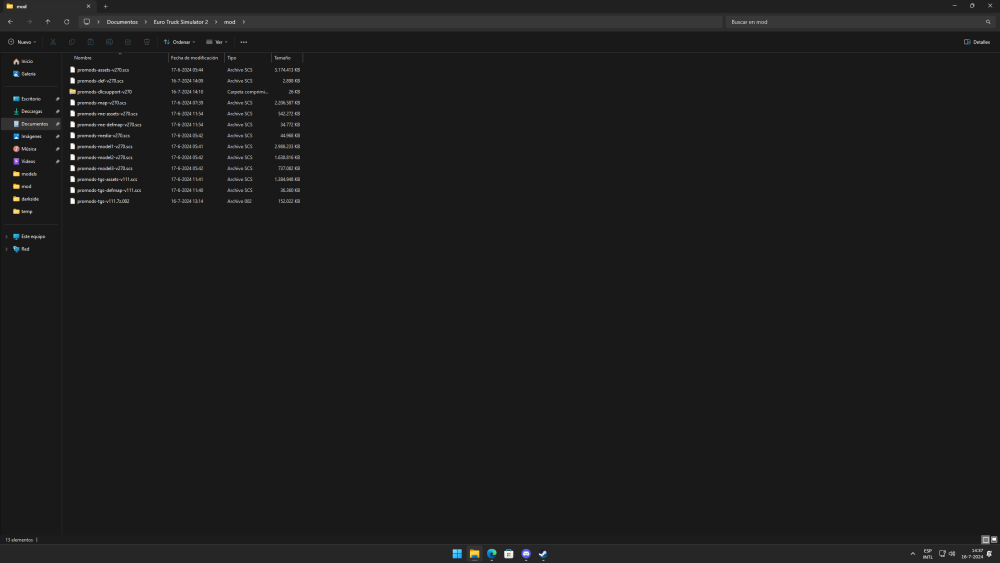The height and width of the screenshot is (563, 1000).
Task: Open the Ver view dropdown
Action: pos(216,42)
